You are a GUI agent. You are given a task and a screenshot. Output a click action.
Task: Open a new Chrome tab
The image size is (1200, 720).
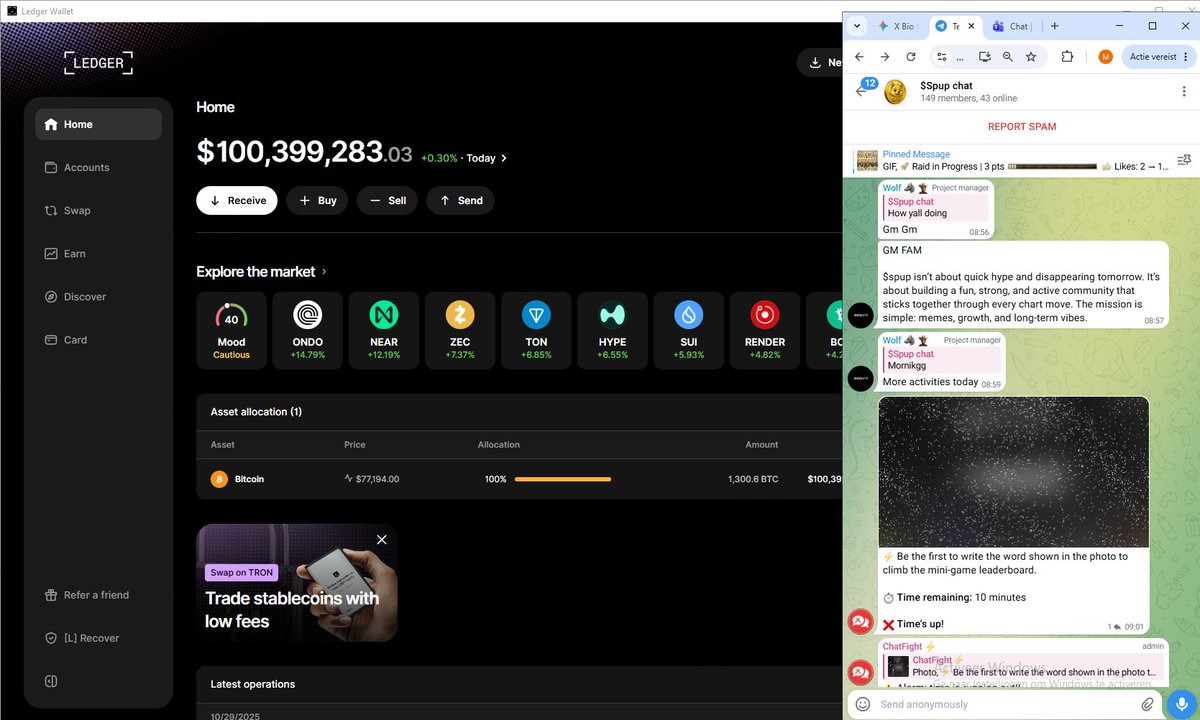(x=1055, y=26)
